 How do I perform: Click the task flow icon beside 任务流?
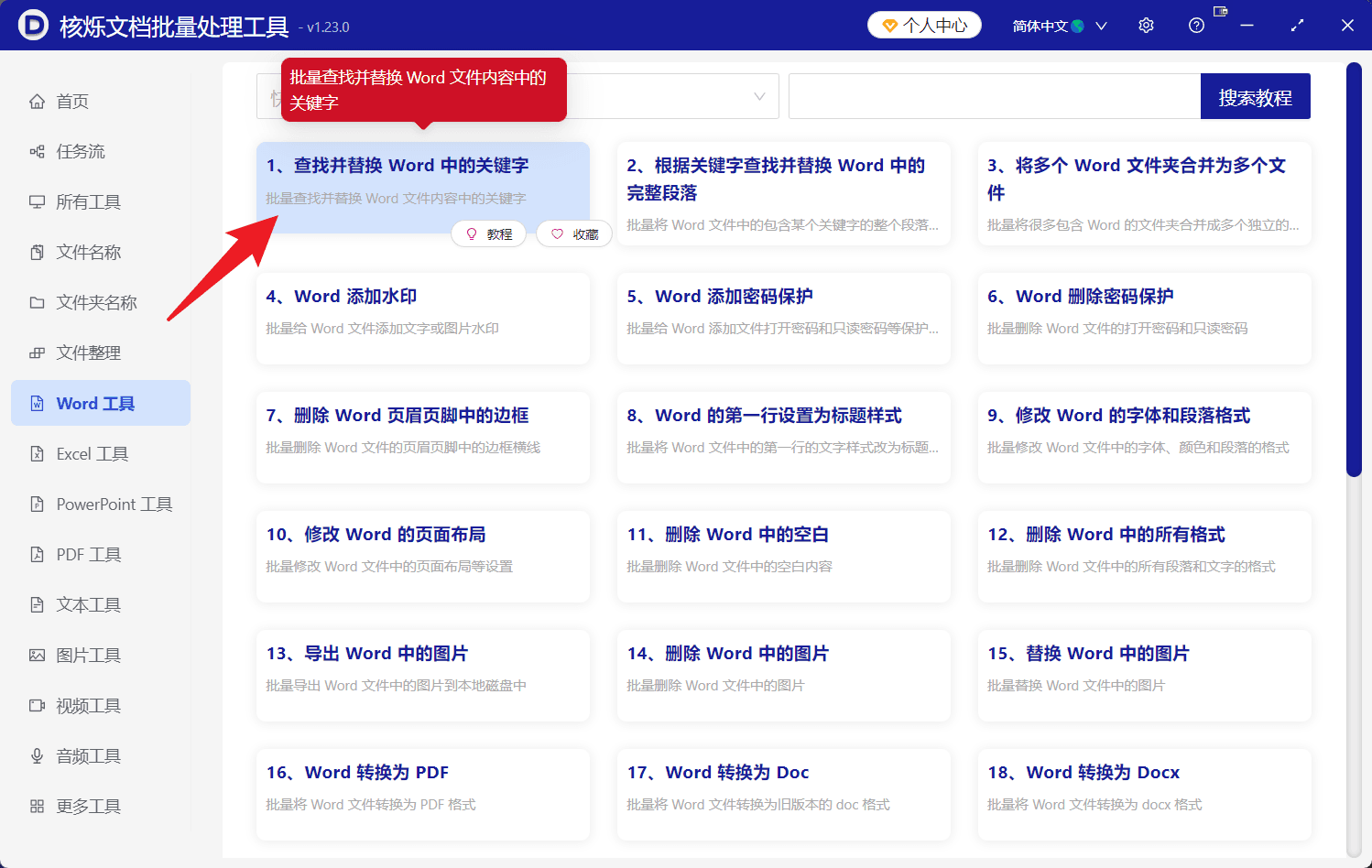pyautogui.click(x=37, y=152)
